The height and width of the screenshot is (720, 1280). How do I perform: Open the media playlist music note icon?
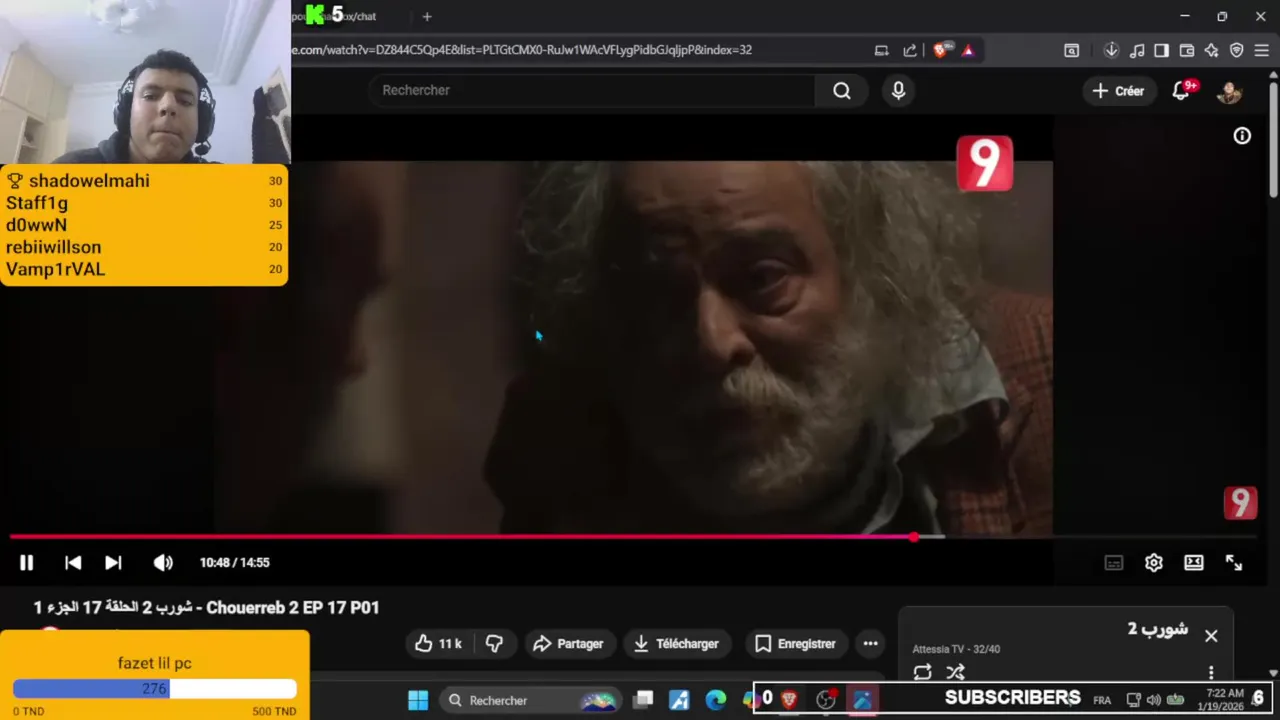(1137, 50)
